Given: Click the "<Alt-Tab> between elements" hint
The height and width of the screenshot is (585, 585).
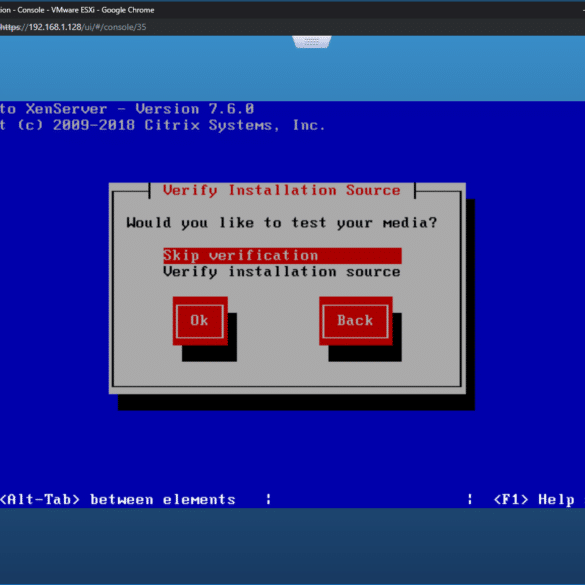Looking at the screenshot, I should coord(118,499).
